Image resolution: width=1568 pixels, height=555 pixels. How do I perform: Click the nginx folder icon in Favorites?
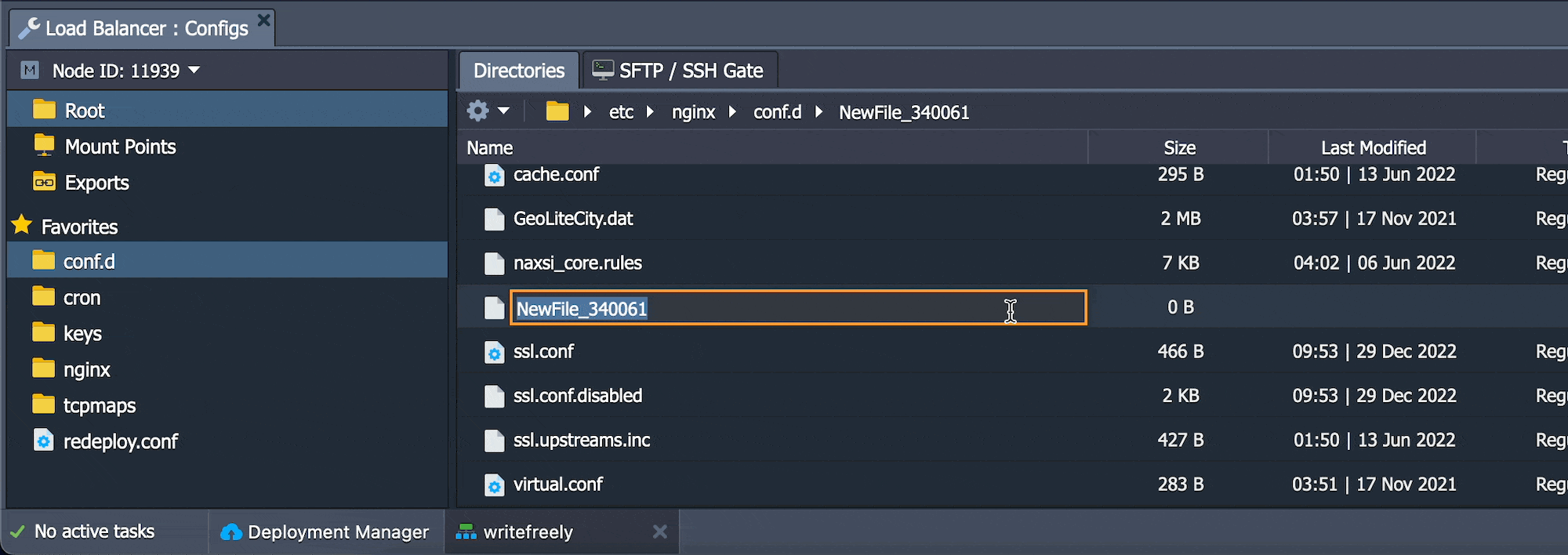(x=44, y=368)
